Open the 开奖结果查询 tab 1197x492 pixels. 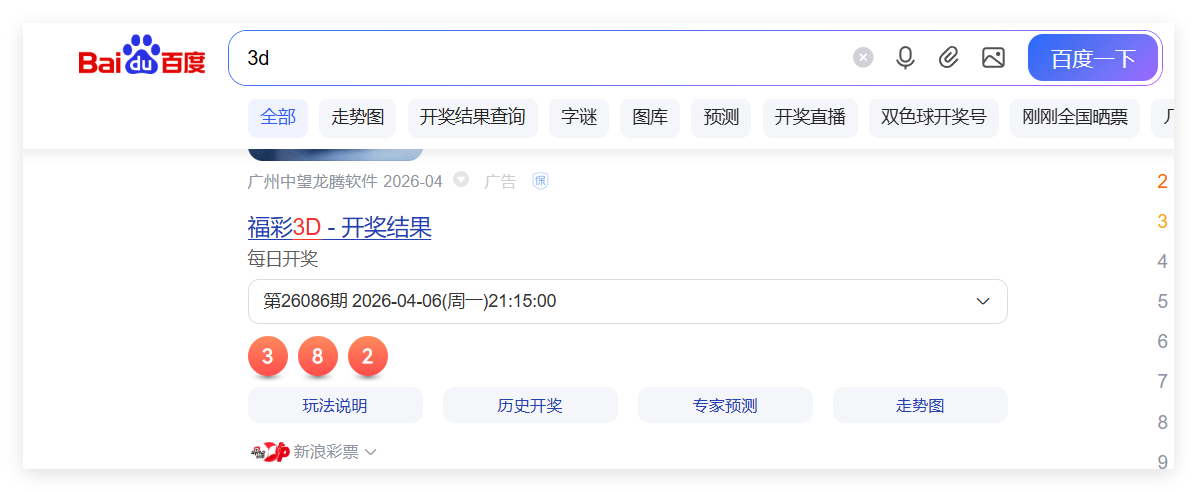472,117
